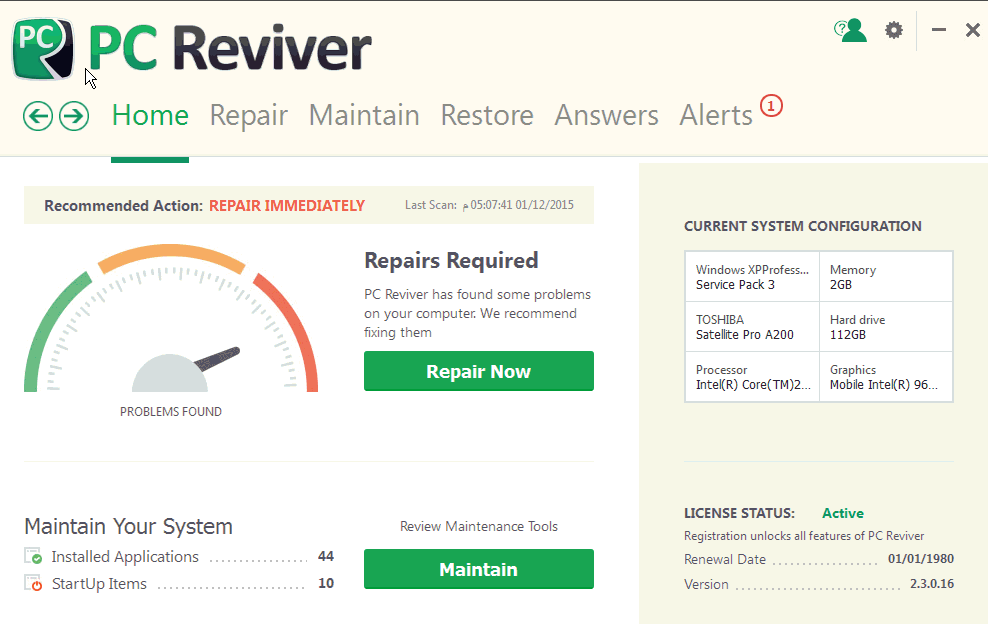This screenshot has height=624, width=988.
Task: Click the Processor cell in system configuration
Action: coord(751,377)
